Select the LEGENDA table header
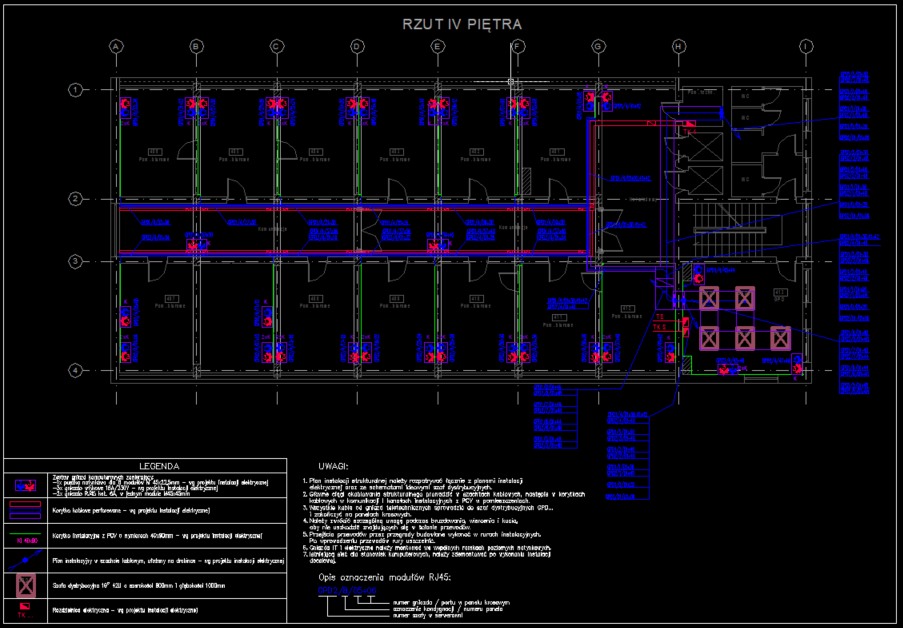 point(158,465)
